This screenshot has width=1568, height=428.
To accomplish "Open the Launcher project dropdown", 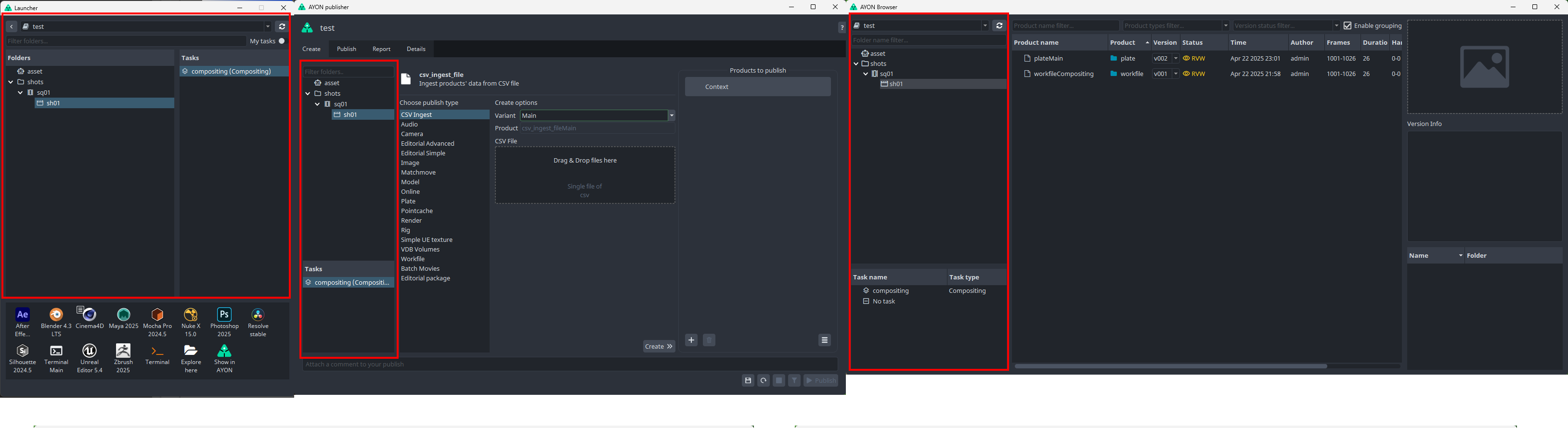I will point(267,27).
